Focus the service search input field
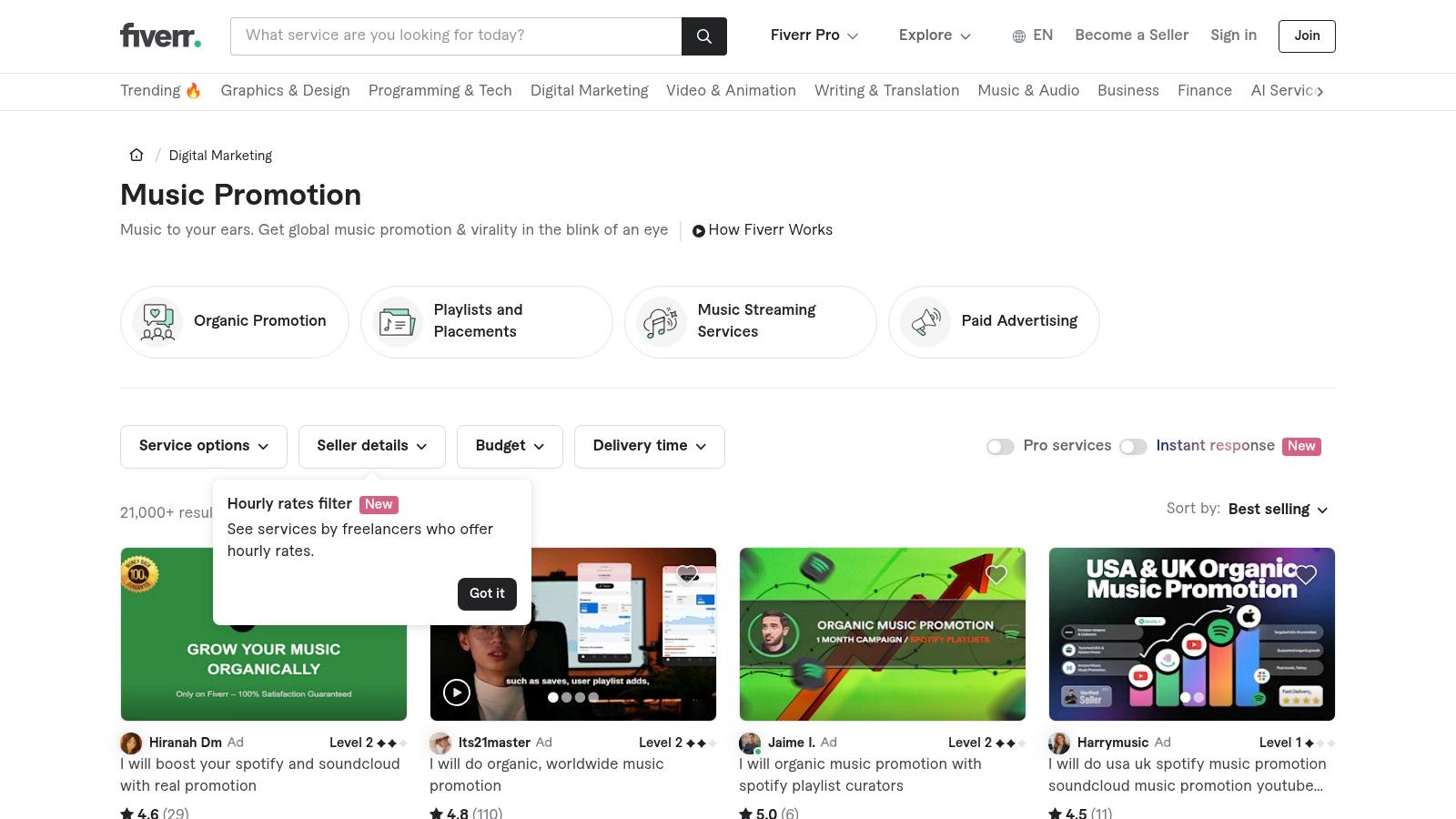This screenshot has height=819, width=1456. point(456,36)
